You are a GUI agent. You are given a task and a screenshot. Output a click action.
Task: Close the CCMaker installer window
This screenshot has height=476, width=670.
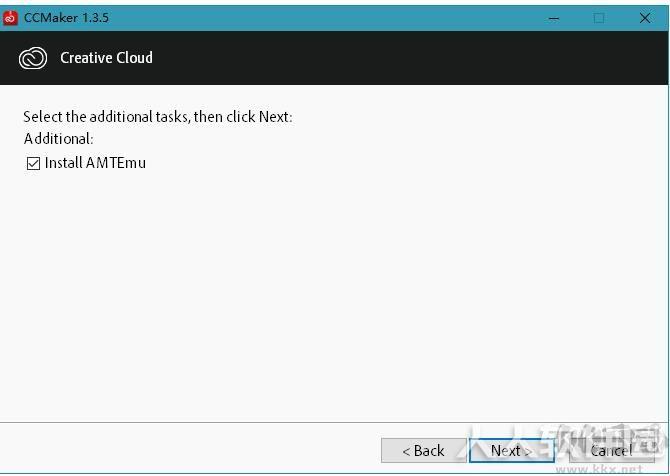click(x=645, y=18)
